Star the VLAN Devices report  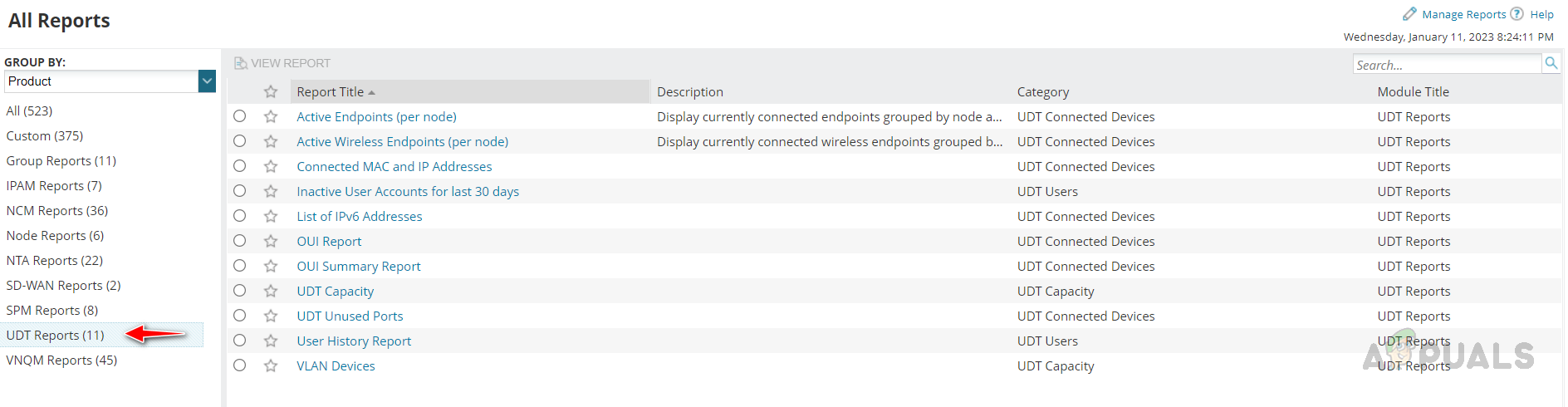271,366
